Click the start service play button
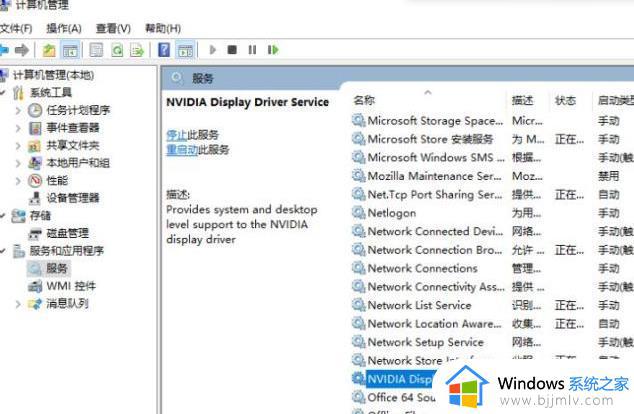634x414 pixels. [x=213, y=50]
